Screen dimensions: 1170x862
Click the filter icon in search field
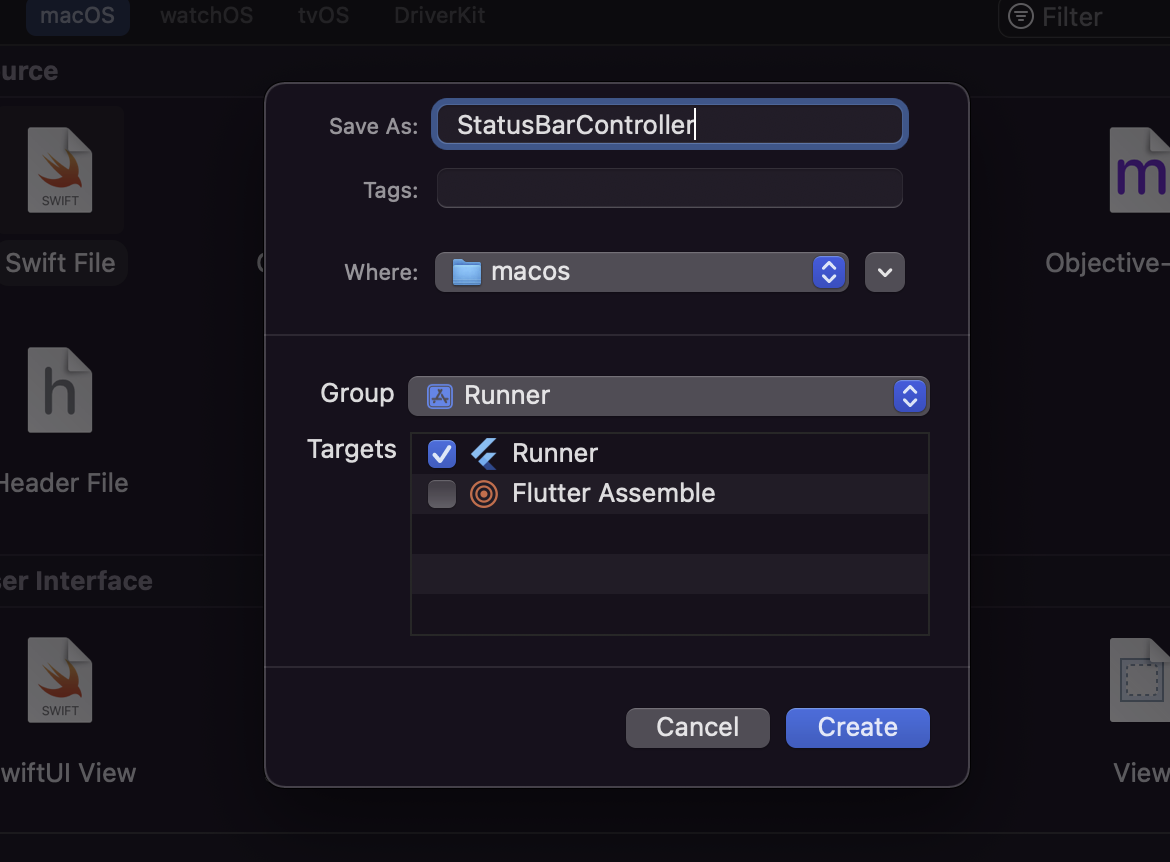(1021, 16)
